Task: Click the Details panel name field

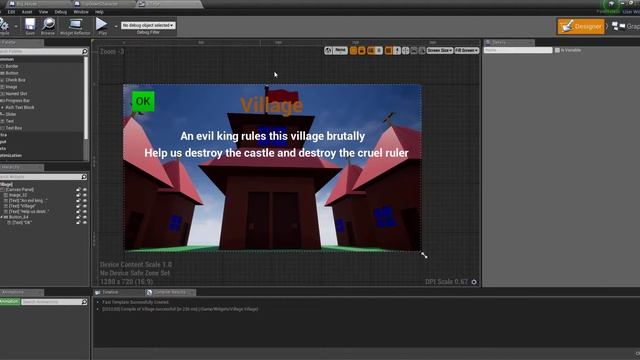Action: [x=518, y=50]
